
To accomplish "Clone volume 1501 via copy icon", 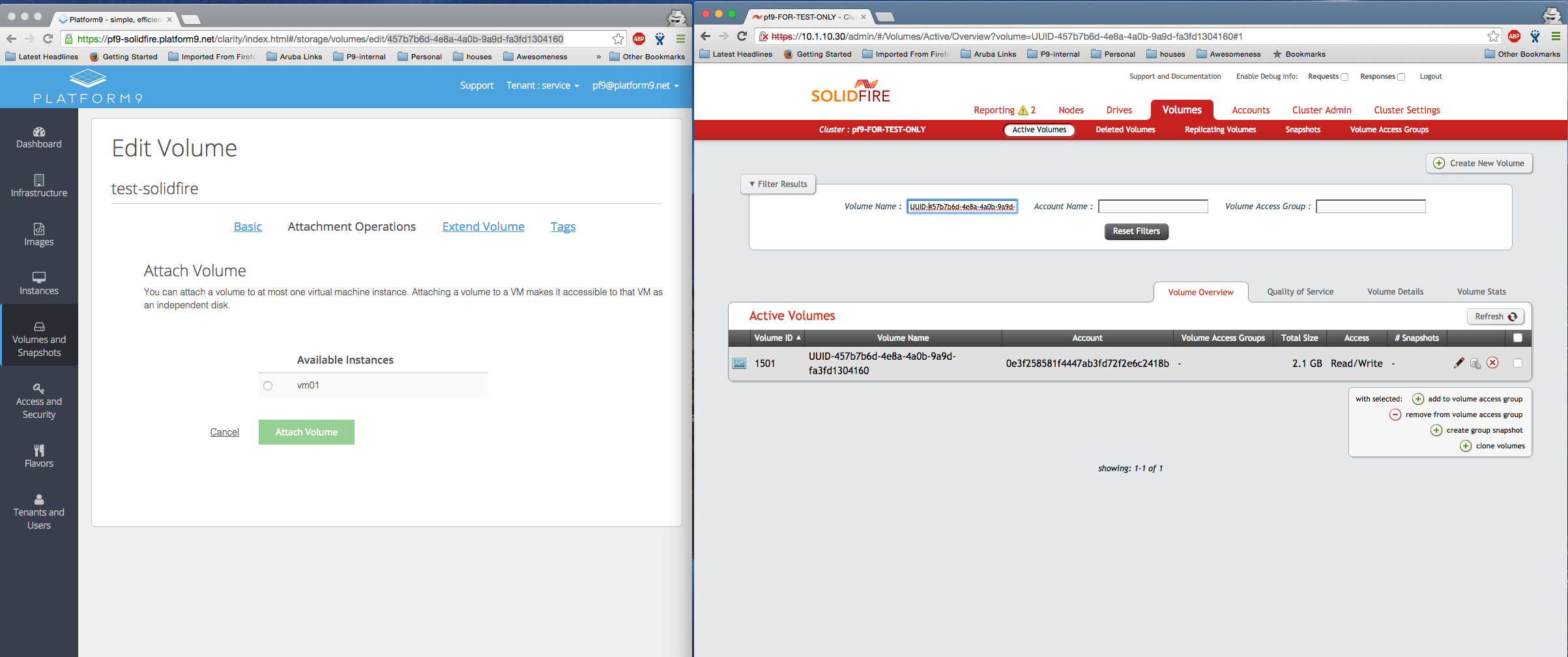I will (x=1475, y=363).
